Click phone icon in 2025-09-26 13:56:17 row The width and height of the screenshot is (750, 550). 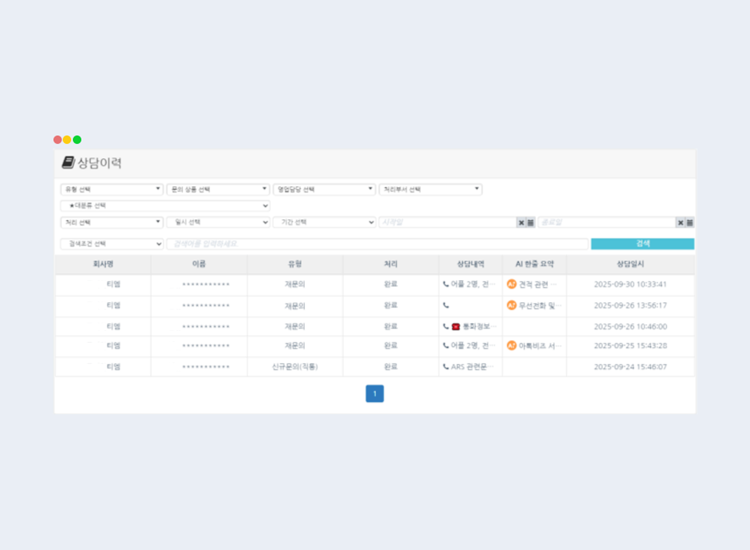click(x=446, y=305)
